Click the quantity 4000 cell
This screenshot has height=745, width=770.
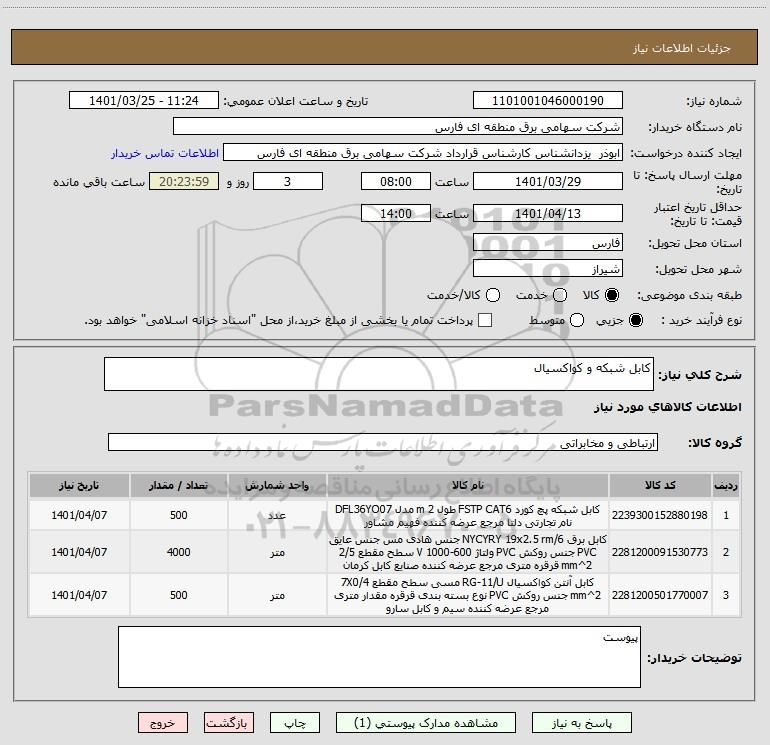click(x=178, y=552)
